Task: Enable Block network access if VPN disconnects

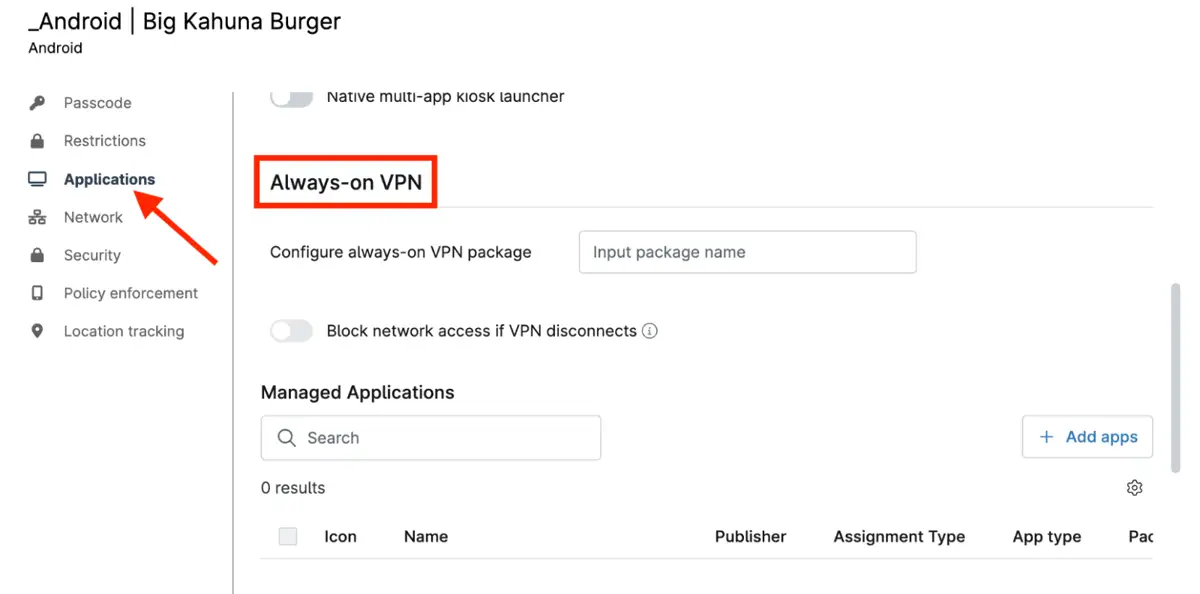Action: point(292,331)
